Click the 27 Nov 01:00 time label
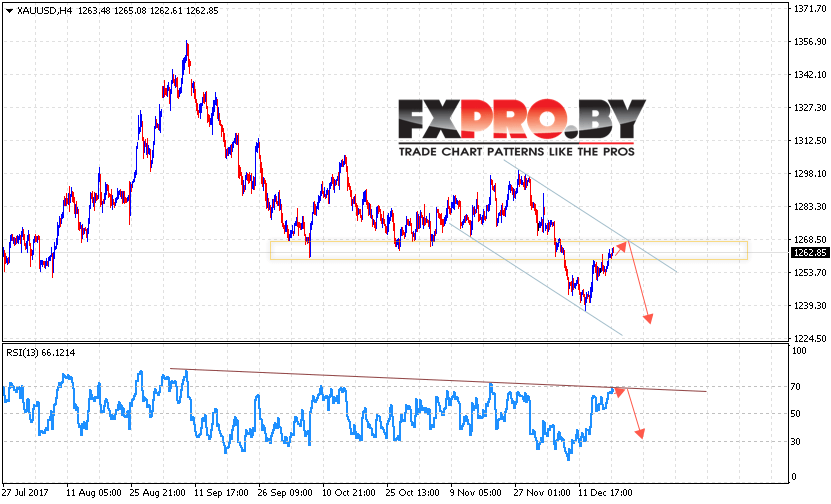The width and height of the screenshot is (831, 504). point(542,492)
